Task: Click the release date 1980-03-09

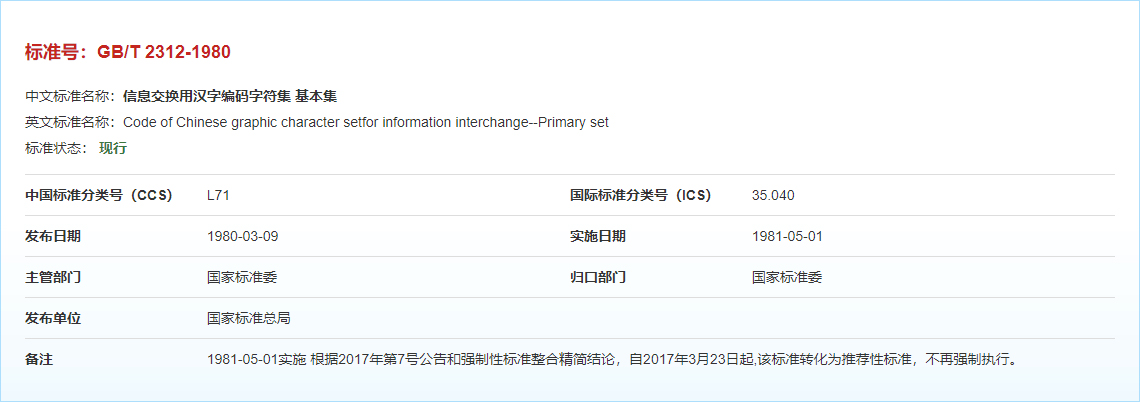Action: [242, 236]
